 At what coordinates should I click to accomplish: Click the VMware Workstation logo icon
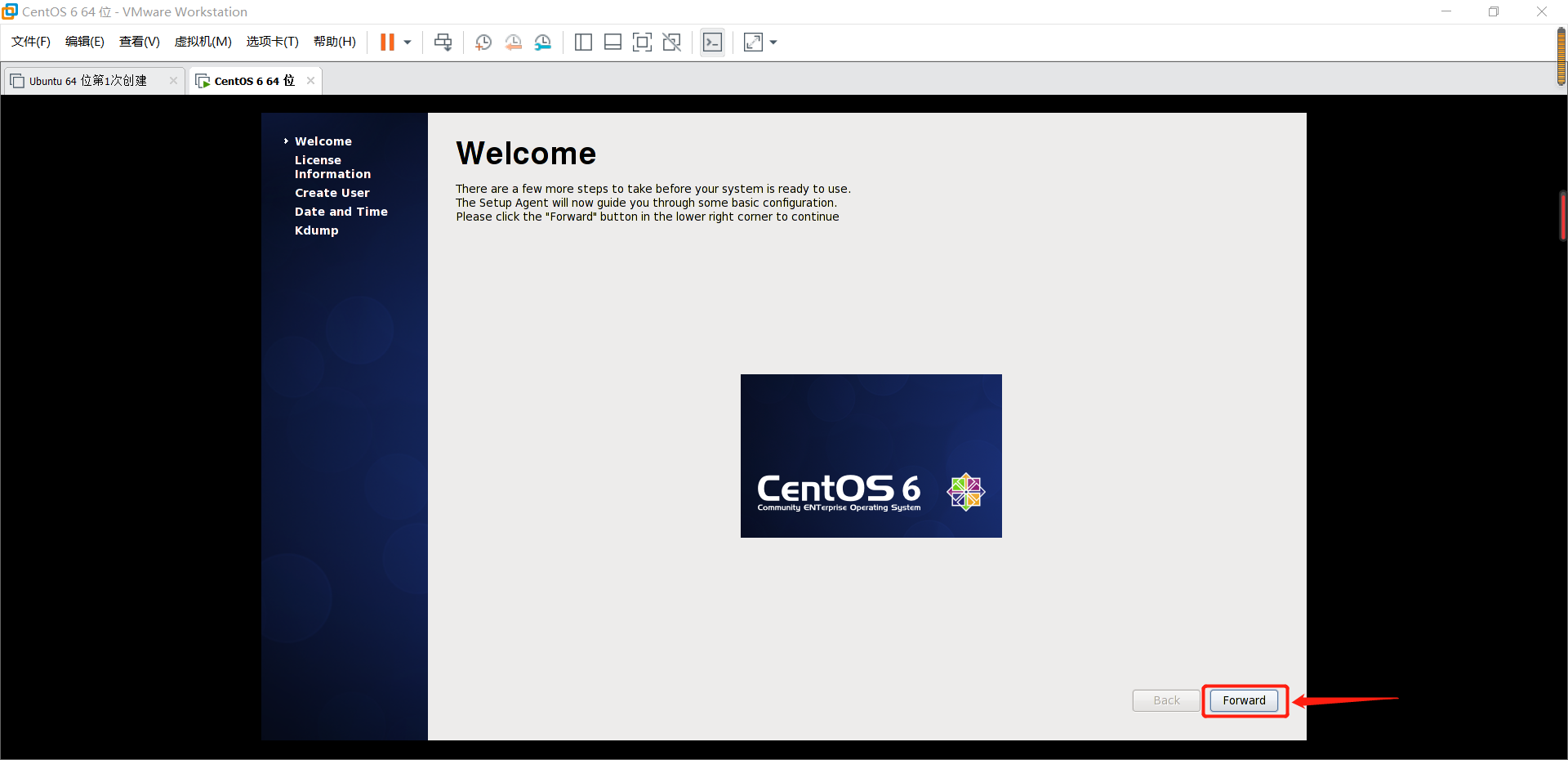point(10,11)
